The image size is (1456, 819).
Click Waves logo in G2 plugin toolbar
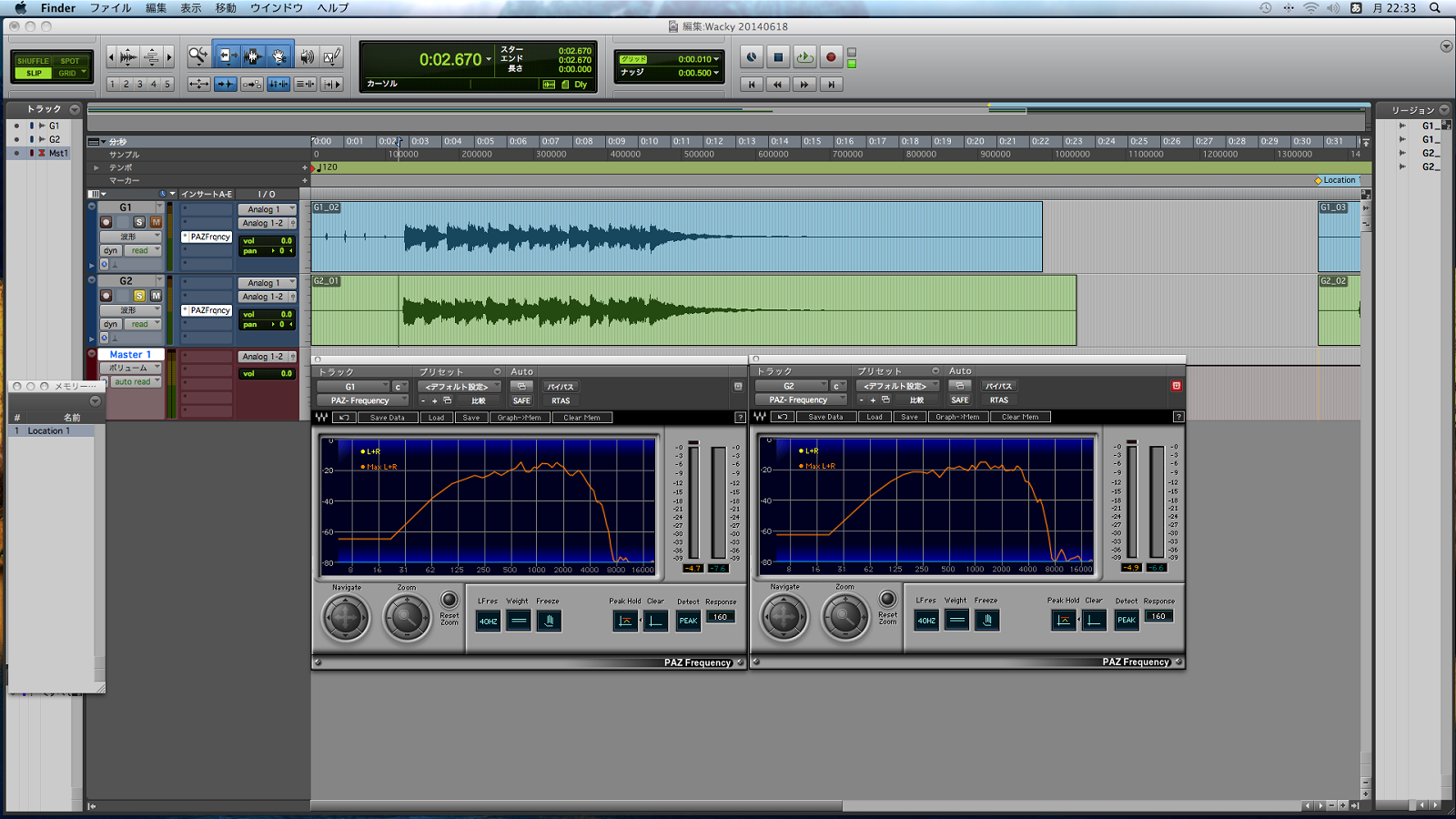coord(760,417)
